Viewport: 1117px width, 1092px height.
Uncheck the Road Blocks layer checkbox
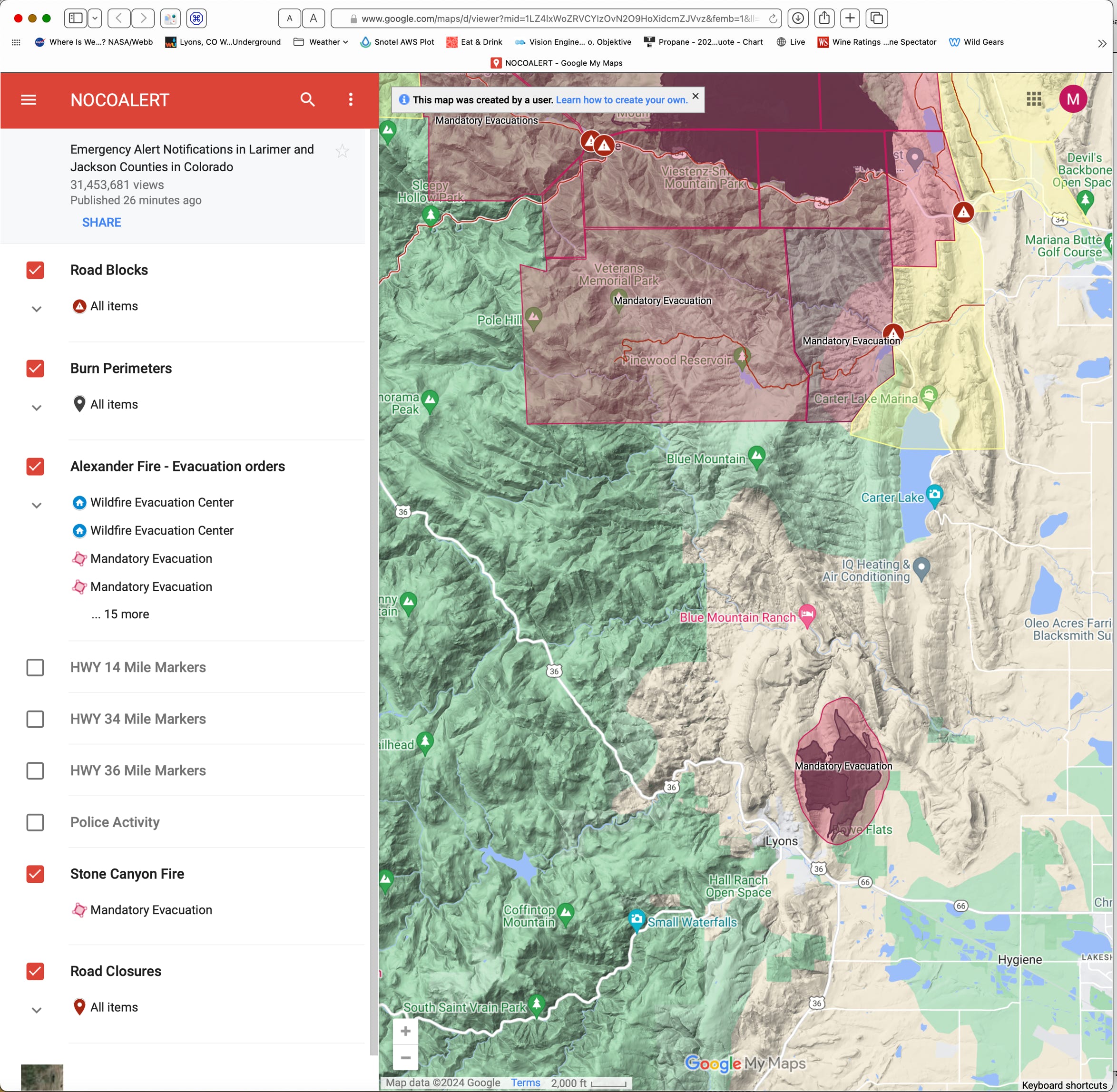point(35,270)
